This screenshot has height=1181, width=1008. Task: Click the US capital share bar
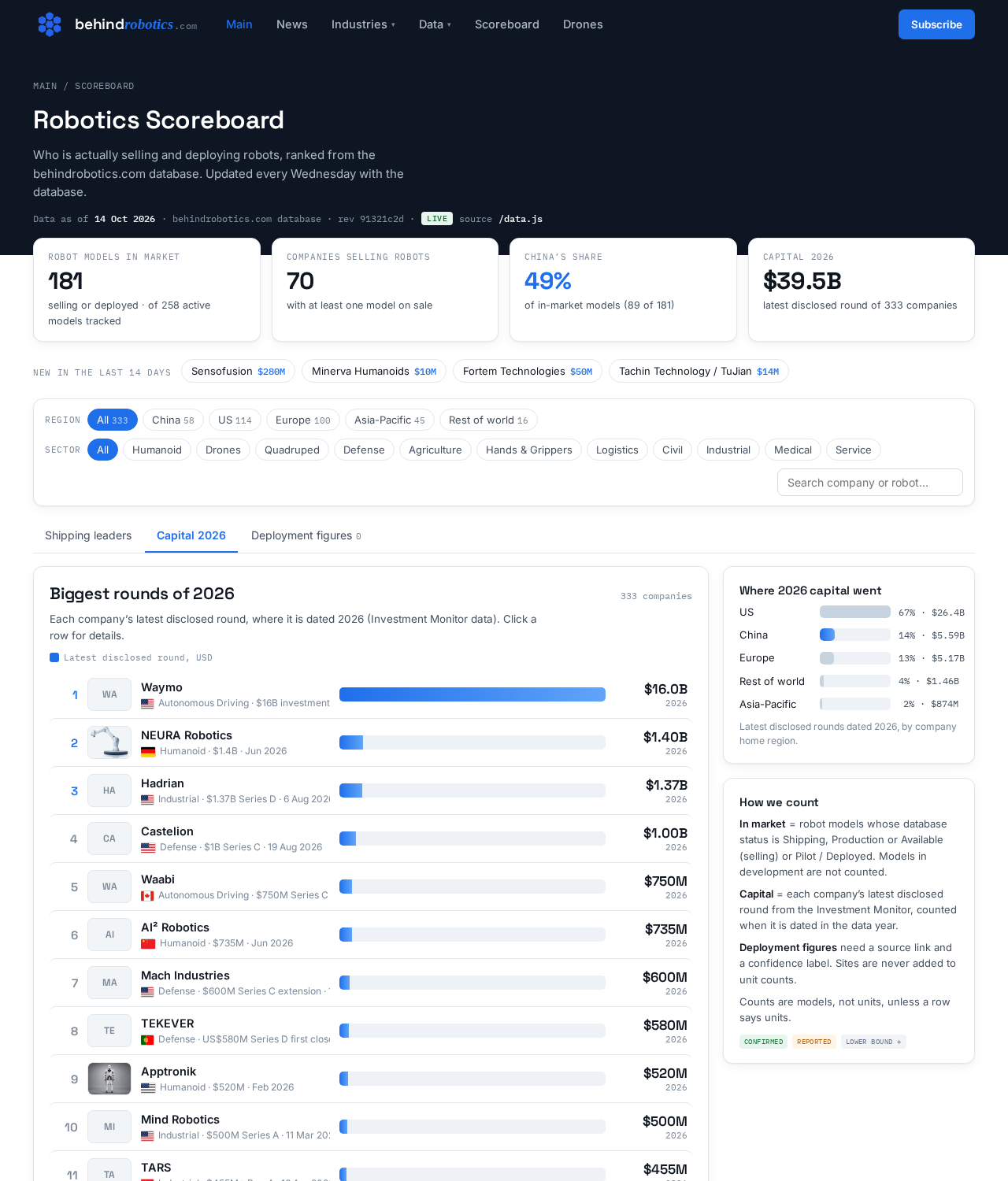(x=855, y=612)
